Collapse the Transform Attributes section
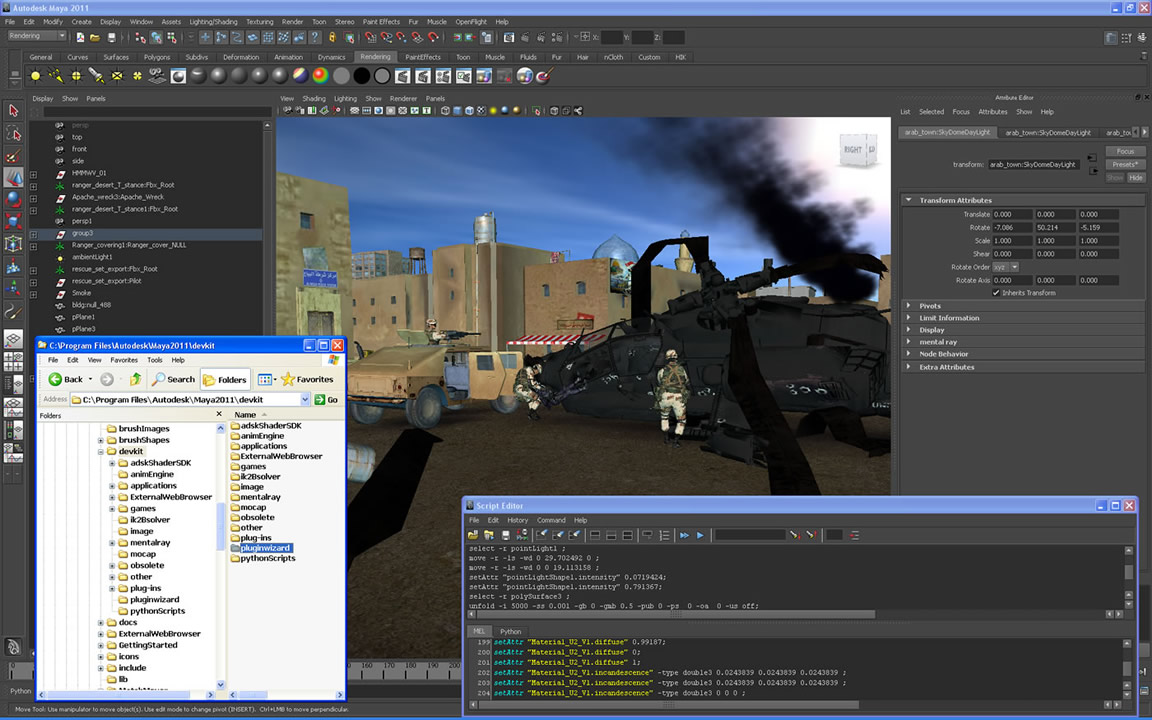The width and height of the screenshot is (1152, 720). click(908, 200)
